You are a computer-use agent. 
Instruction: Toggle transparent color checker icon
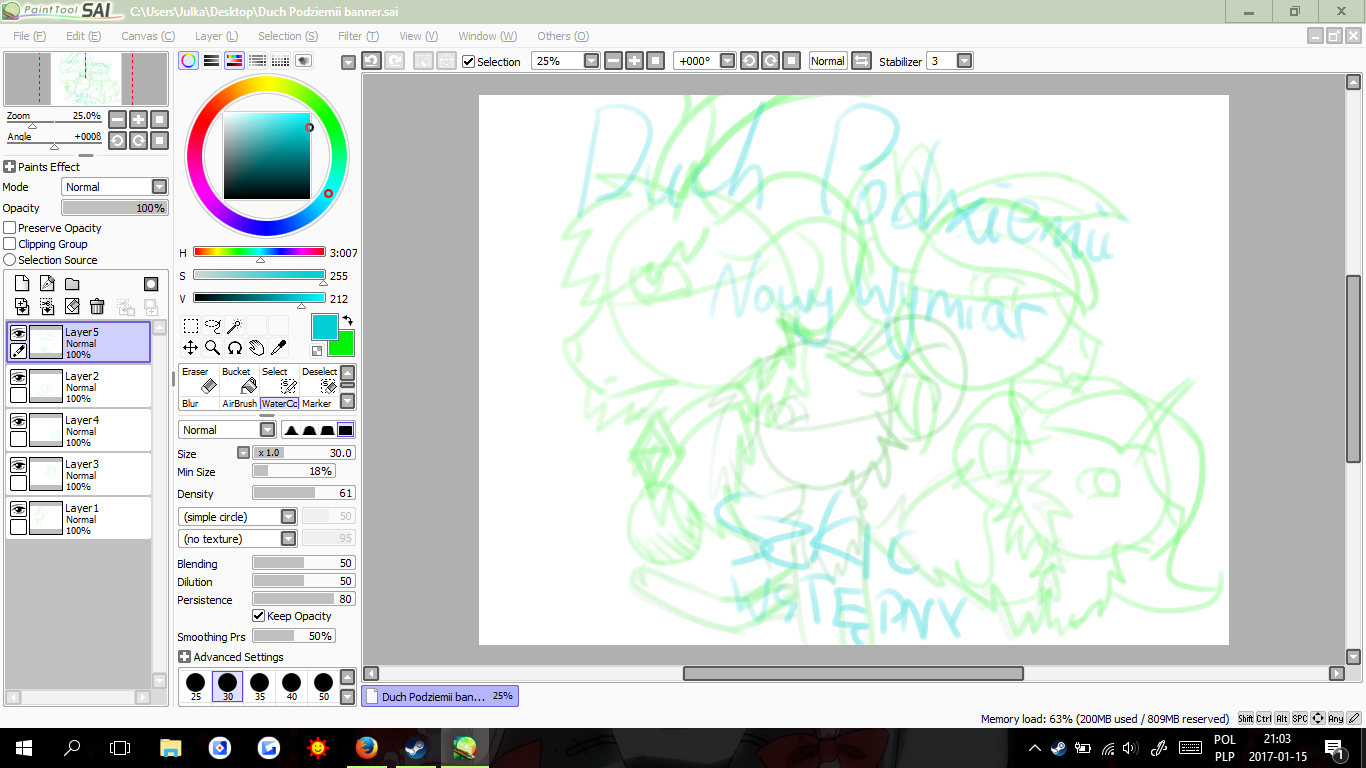point(317,351)
